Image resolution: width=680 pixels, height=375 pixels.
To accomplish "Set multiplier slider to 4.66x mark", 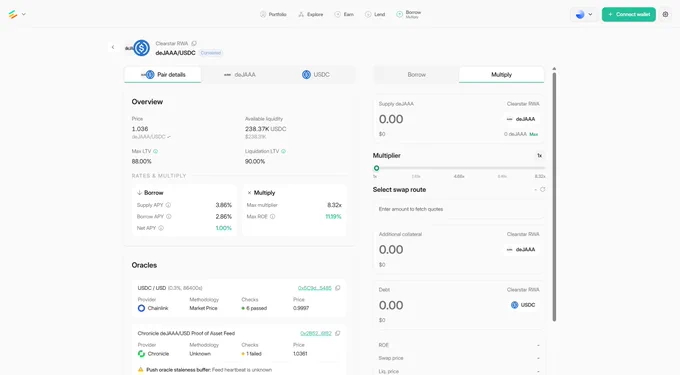I will (x=459, y=168).
